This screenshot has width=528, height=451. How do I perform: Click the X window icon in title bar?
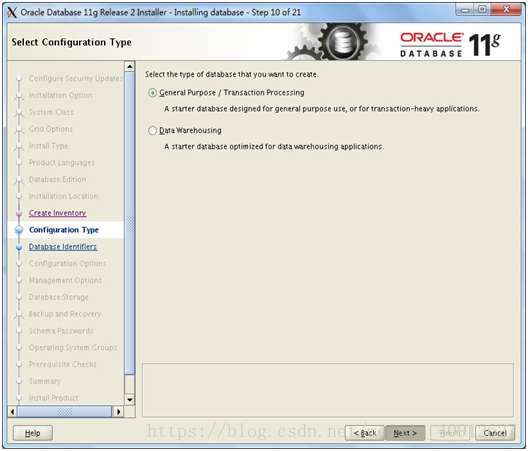pyautogui.click(x=12, y=13)
